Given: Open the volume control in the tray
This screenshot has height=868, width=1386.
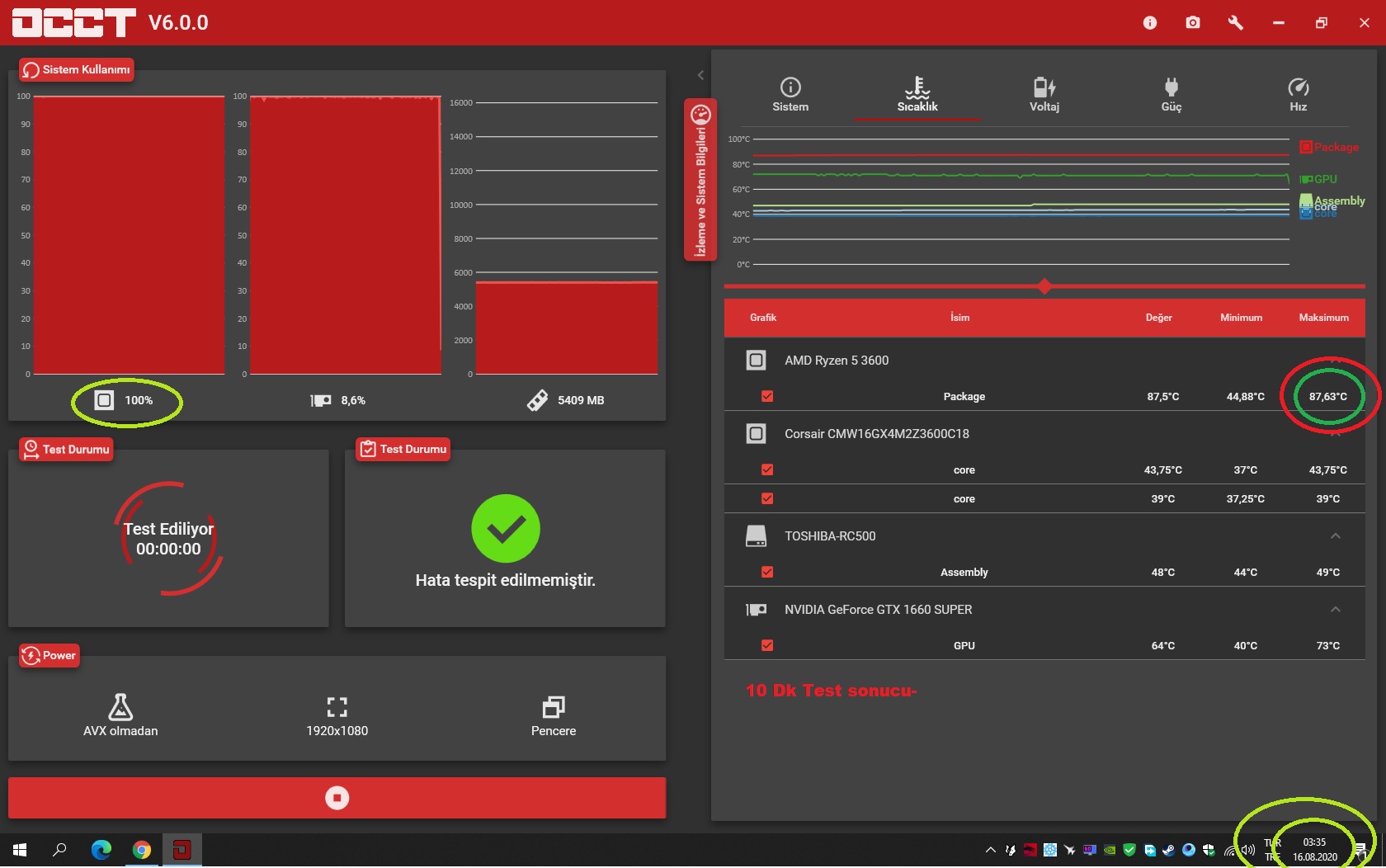Looking at the screenshot, I should [1248, 850].
